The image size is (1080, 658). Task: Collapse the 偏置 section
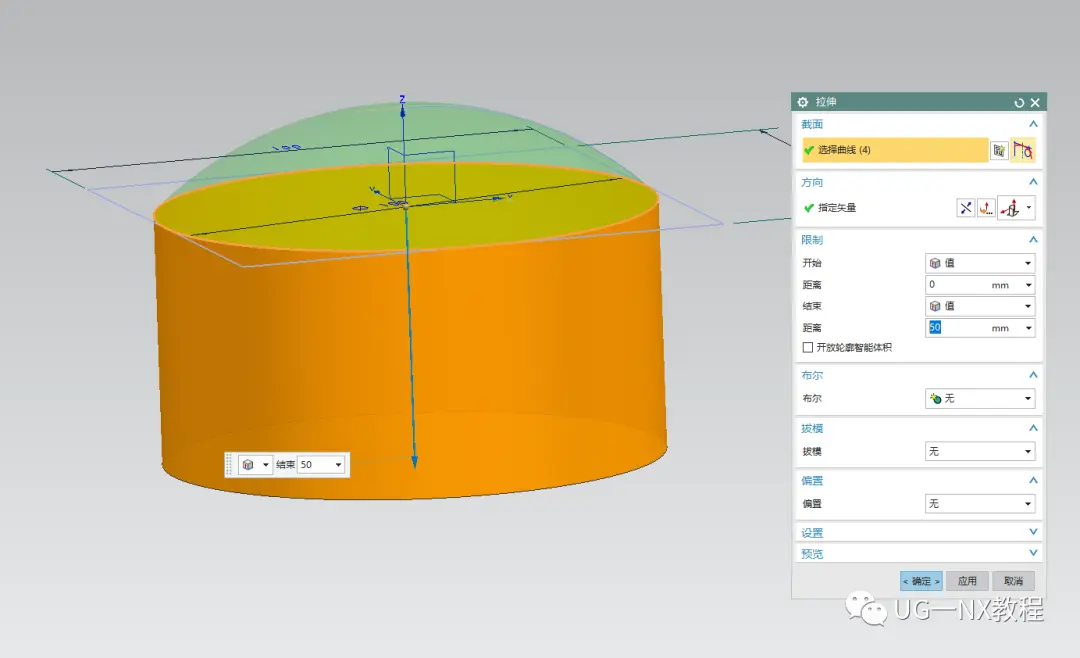click(x=1033, y=481)
